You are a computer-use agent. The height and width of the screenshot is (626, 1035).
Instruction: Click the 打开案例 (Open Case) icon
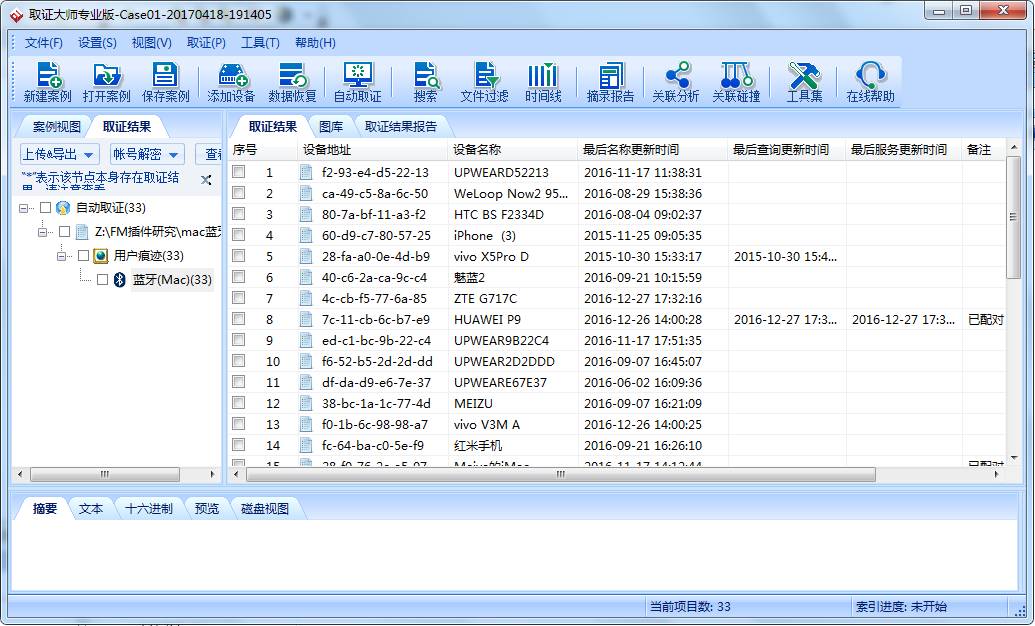tap(106, 82)
